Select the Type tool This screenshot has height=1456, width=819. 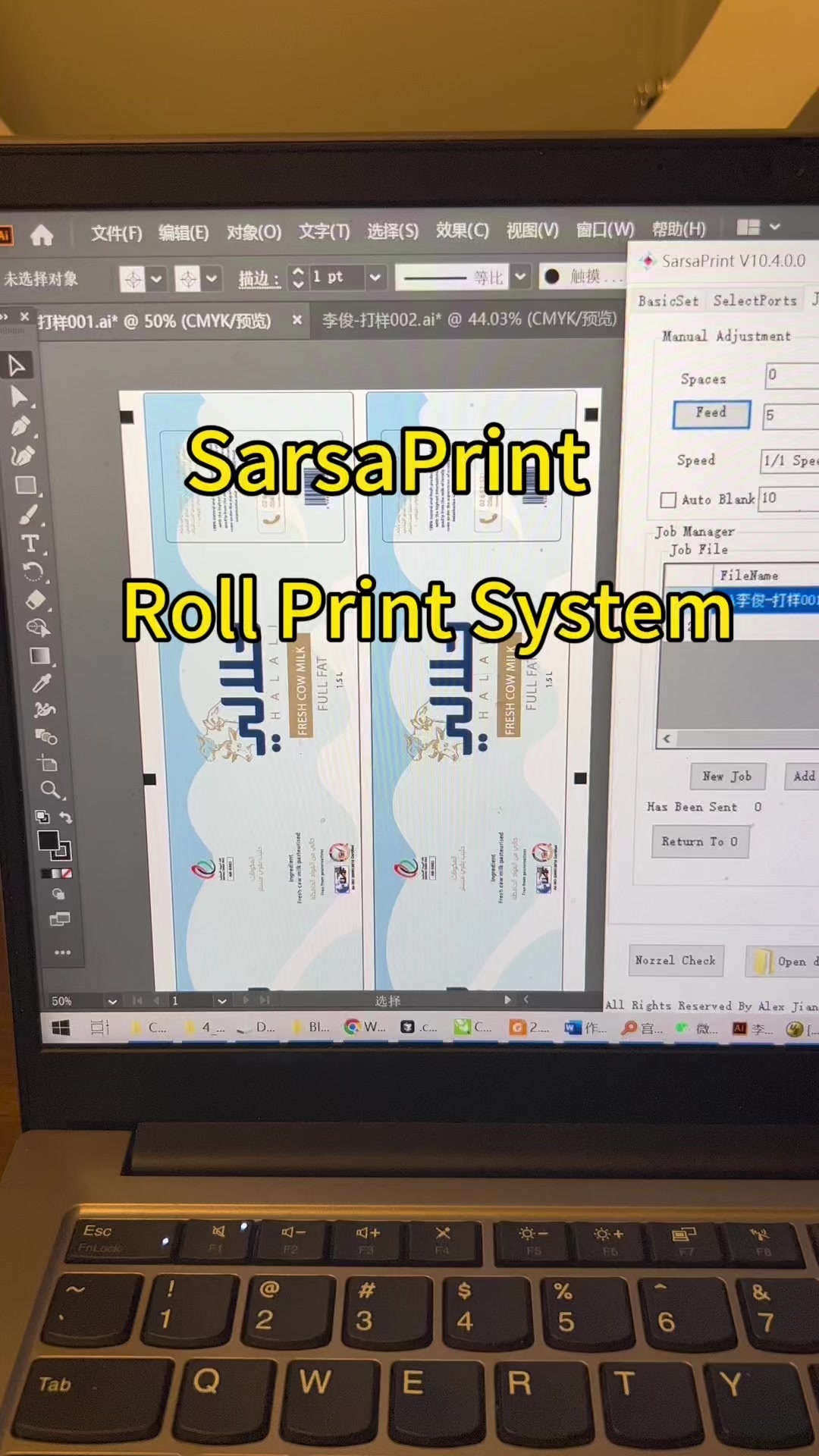30,543
